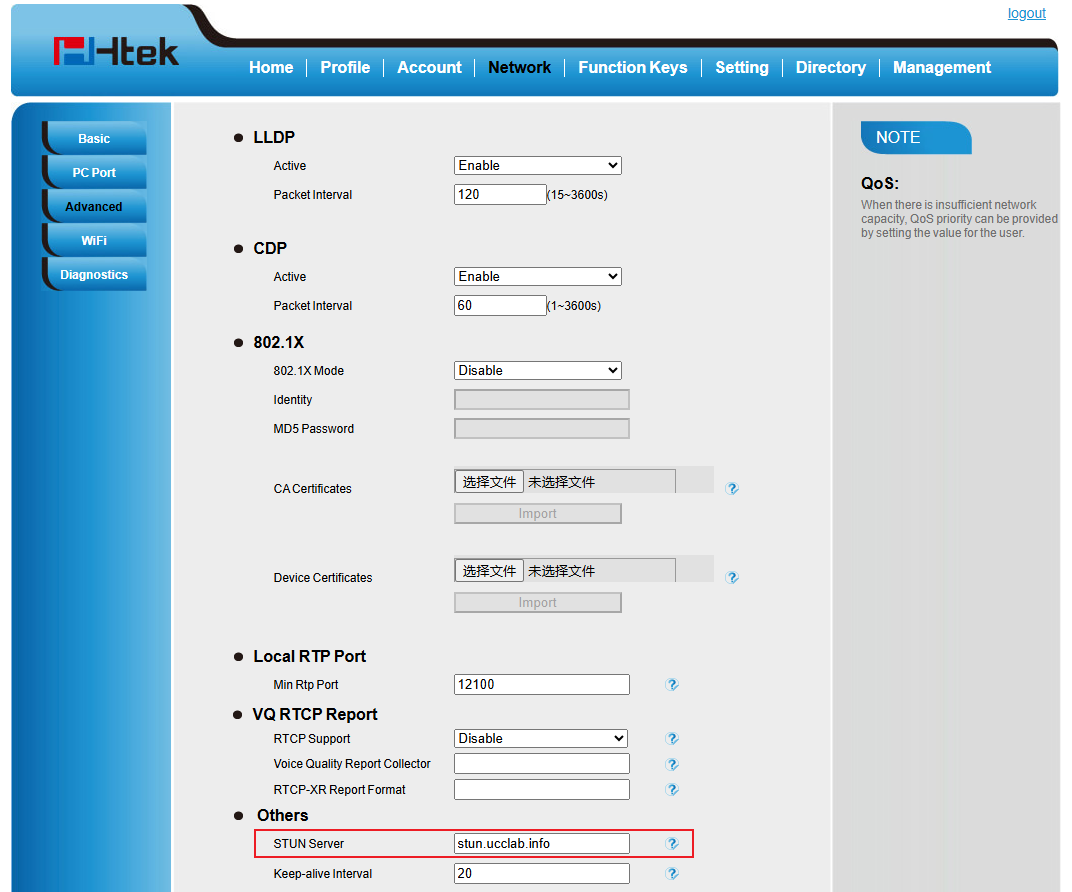Click help icon next to RTCP Support
Image resolution: width=1072 pixels, height=892 pixels.
tap(672, 739)
